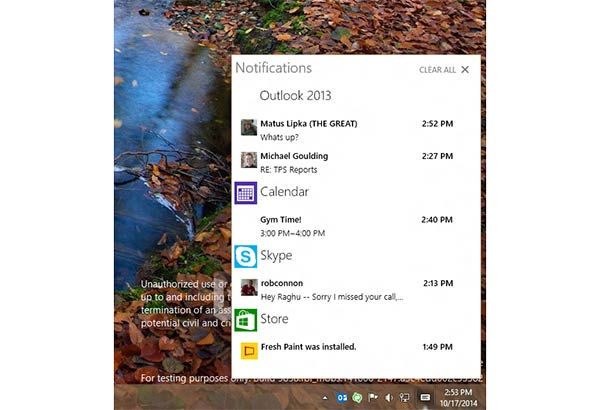This screenshot has width=600, height=410.
Task: Close the Notifications panel with X
Action: [465, 70]
